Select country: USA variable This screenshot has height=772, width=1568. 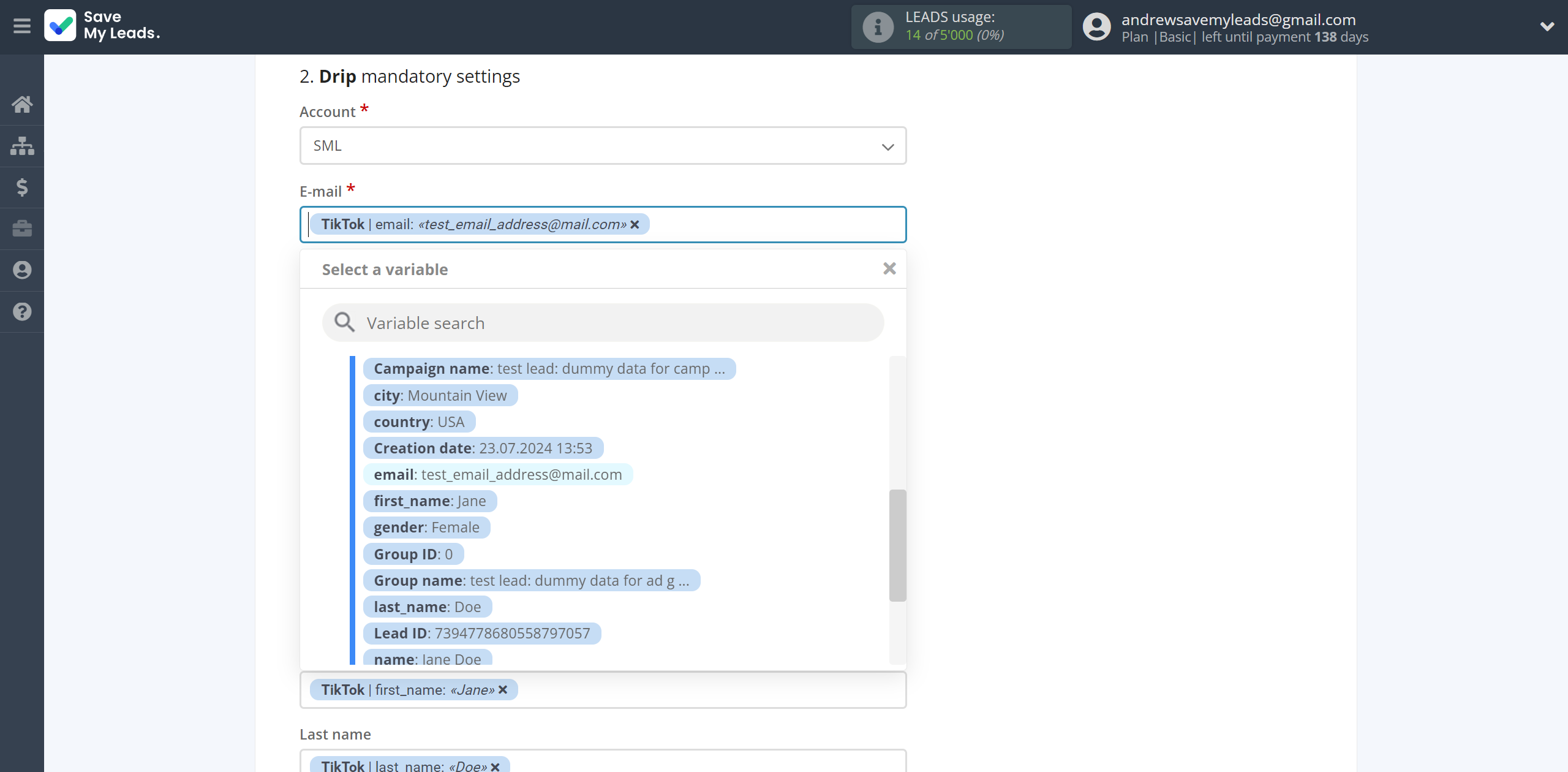click(x=419, y=422)
